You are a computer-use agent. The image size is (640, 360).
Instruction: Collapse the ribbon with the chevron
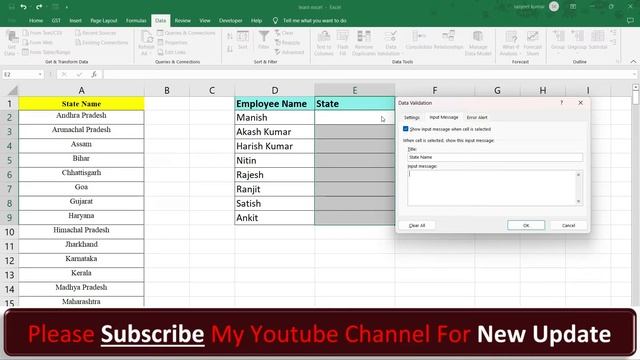(x=633, y=62)
